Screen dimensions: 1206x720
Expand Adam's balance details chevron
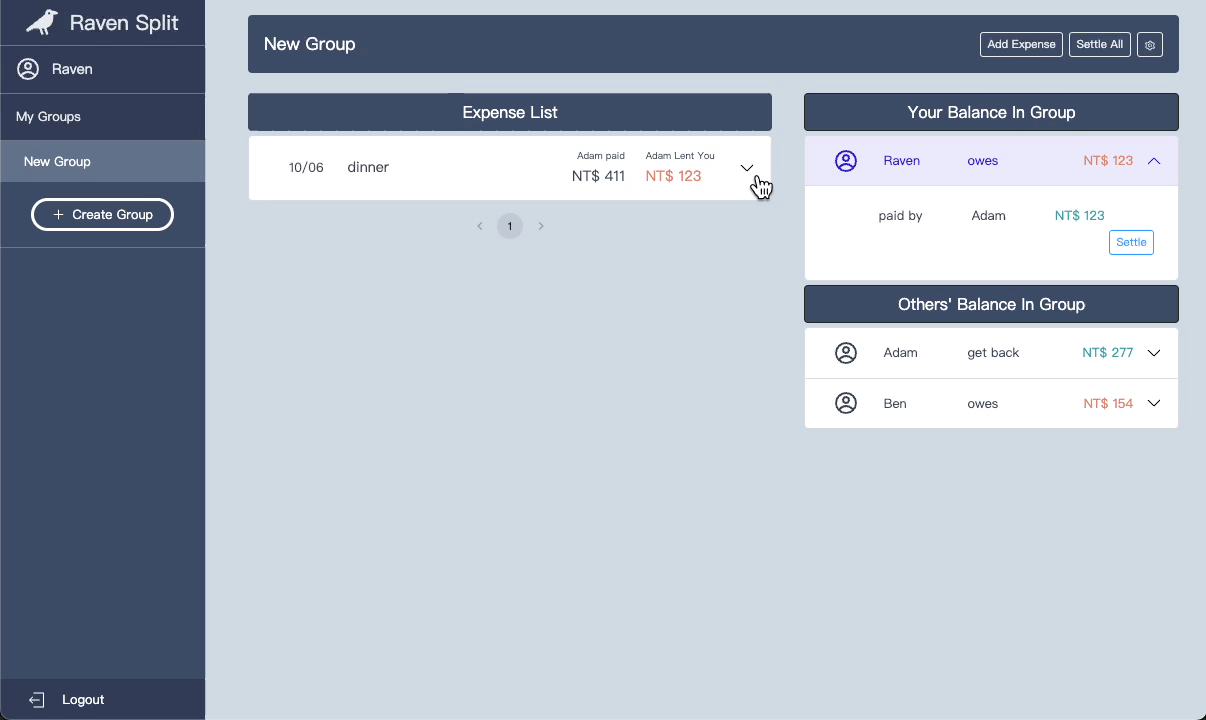point(1154,353)
